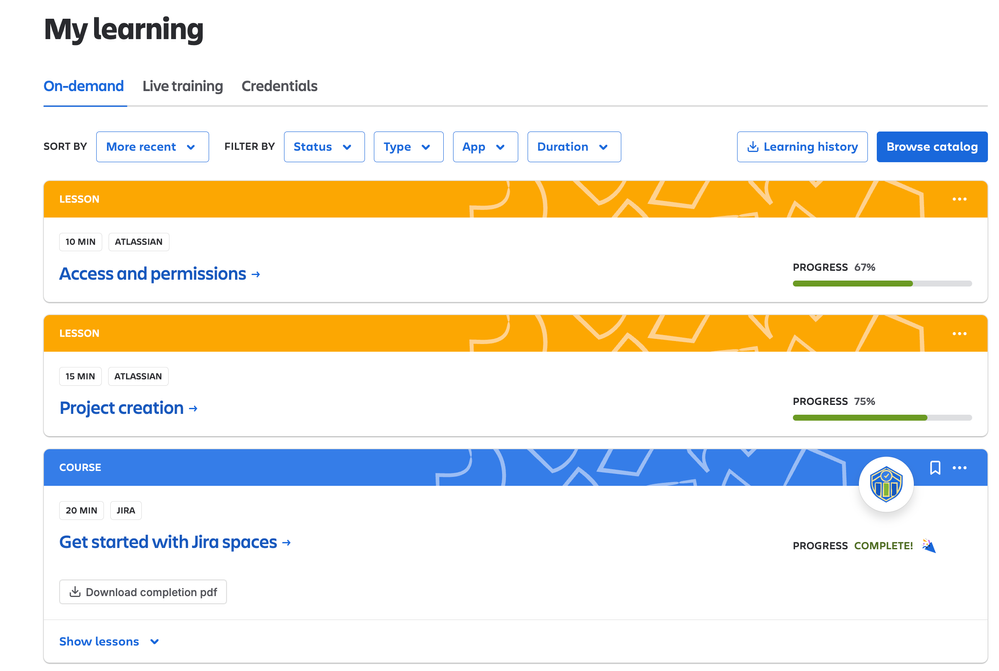Switch to the On-demand tab

[83, 86]
